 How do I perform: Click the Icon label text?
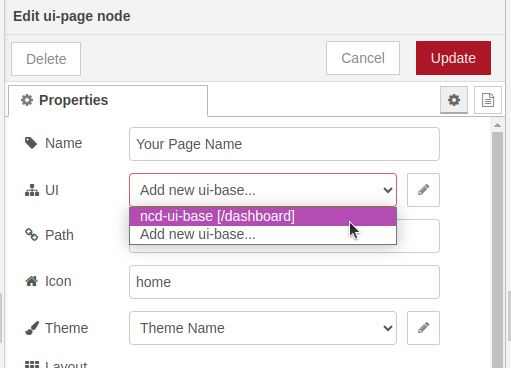tap(58, 281)
